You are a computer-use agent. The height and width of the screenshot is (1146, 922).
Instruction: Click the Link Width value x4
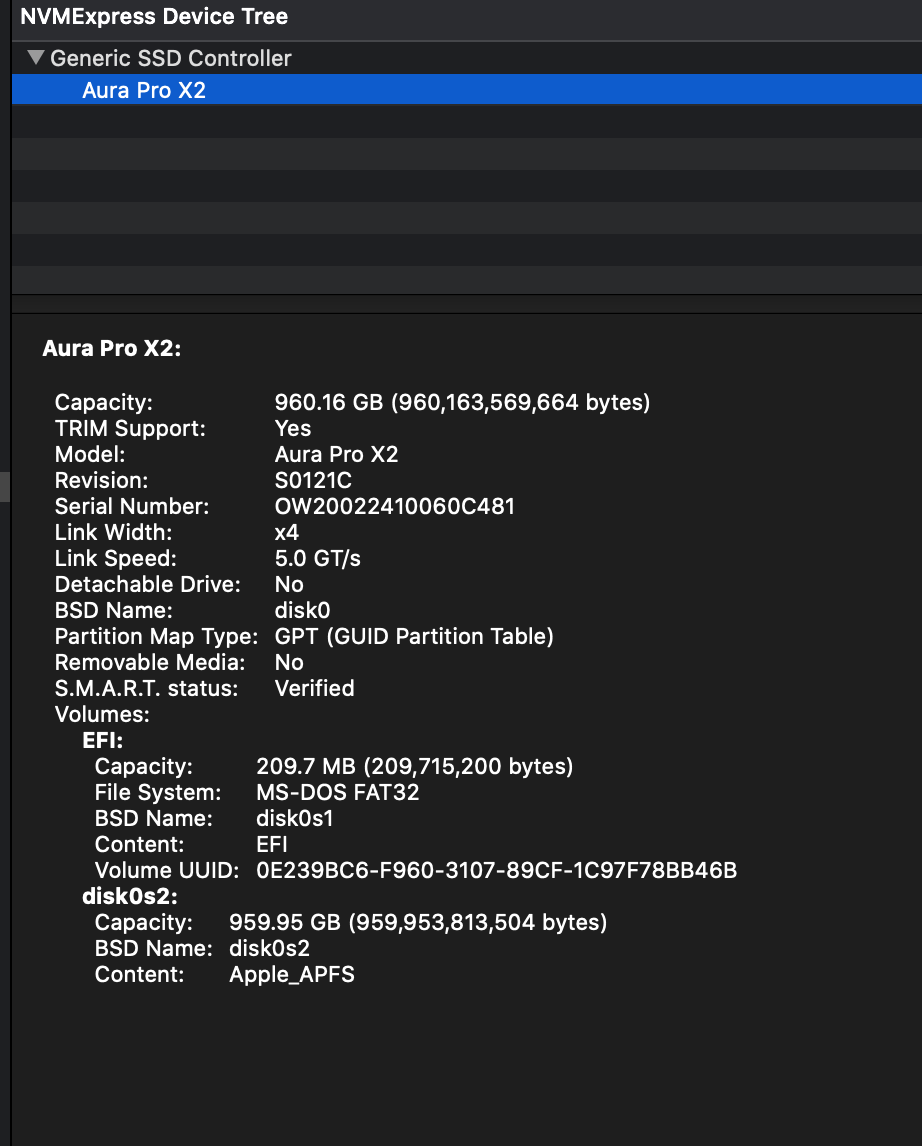[287, 533]
